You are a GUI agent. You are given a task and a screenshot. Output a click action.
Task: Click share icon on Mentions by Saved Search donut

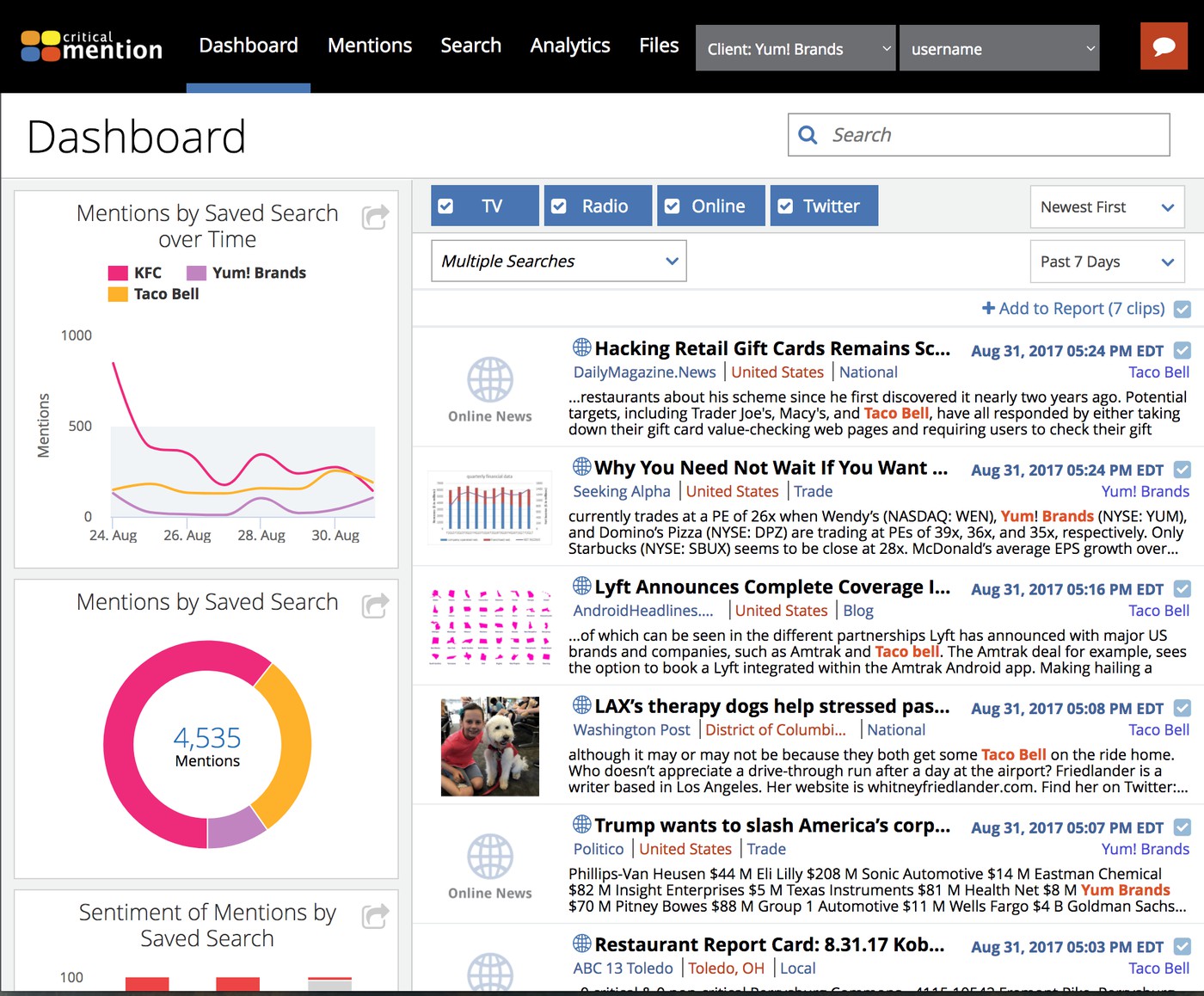point(375,606)
